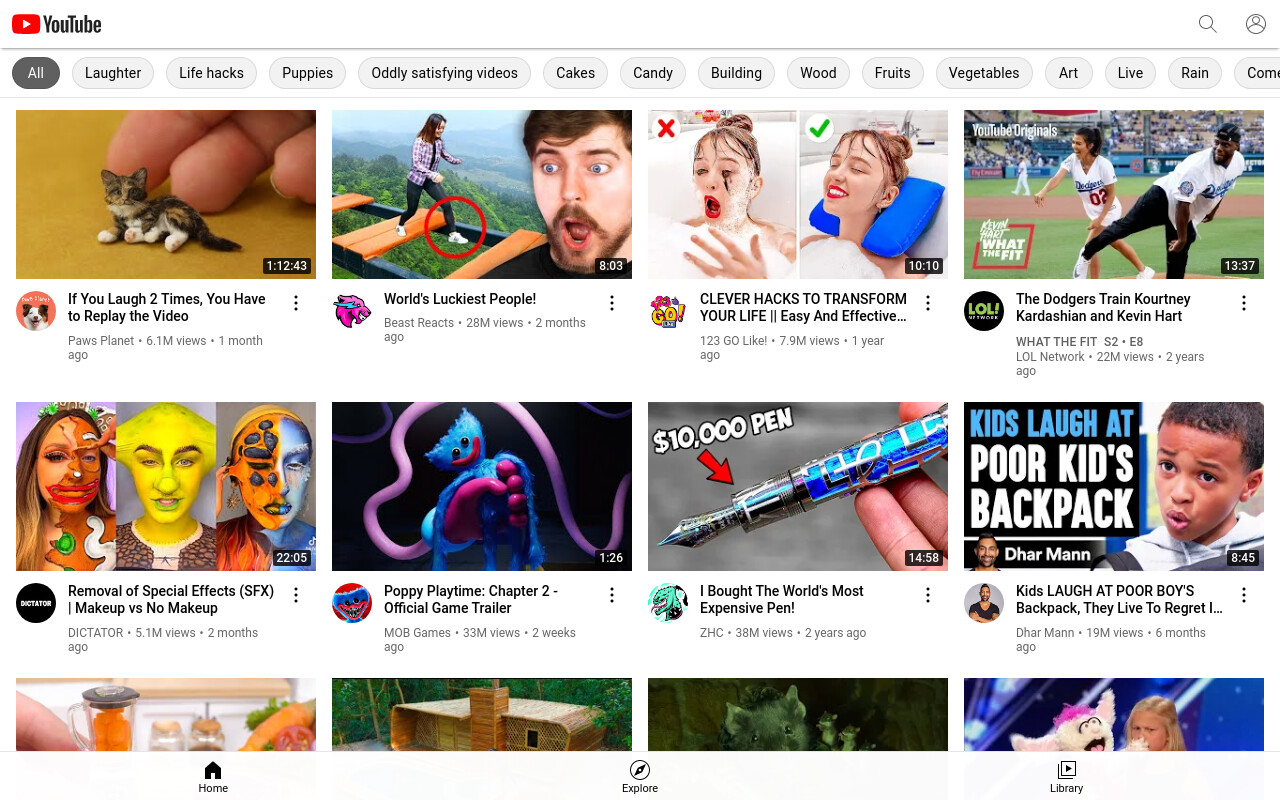Play the $10,000 pen thumbnail
Viewport: 1280px width, 800px height.
coord(798,486)
